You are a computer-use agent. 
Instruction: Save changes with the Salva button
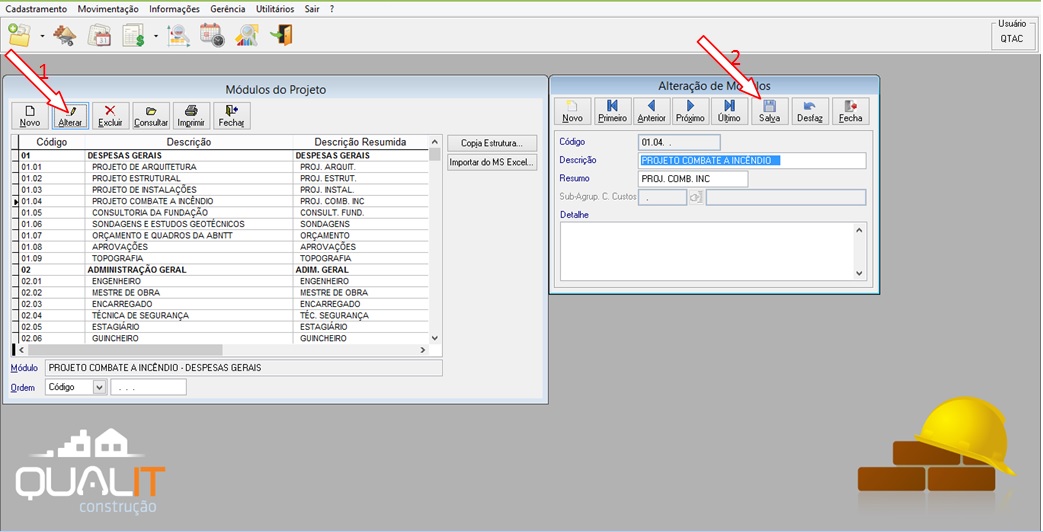tap(770, 111)
